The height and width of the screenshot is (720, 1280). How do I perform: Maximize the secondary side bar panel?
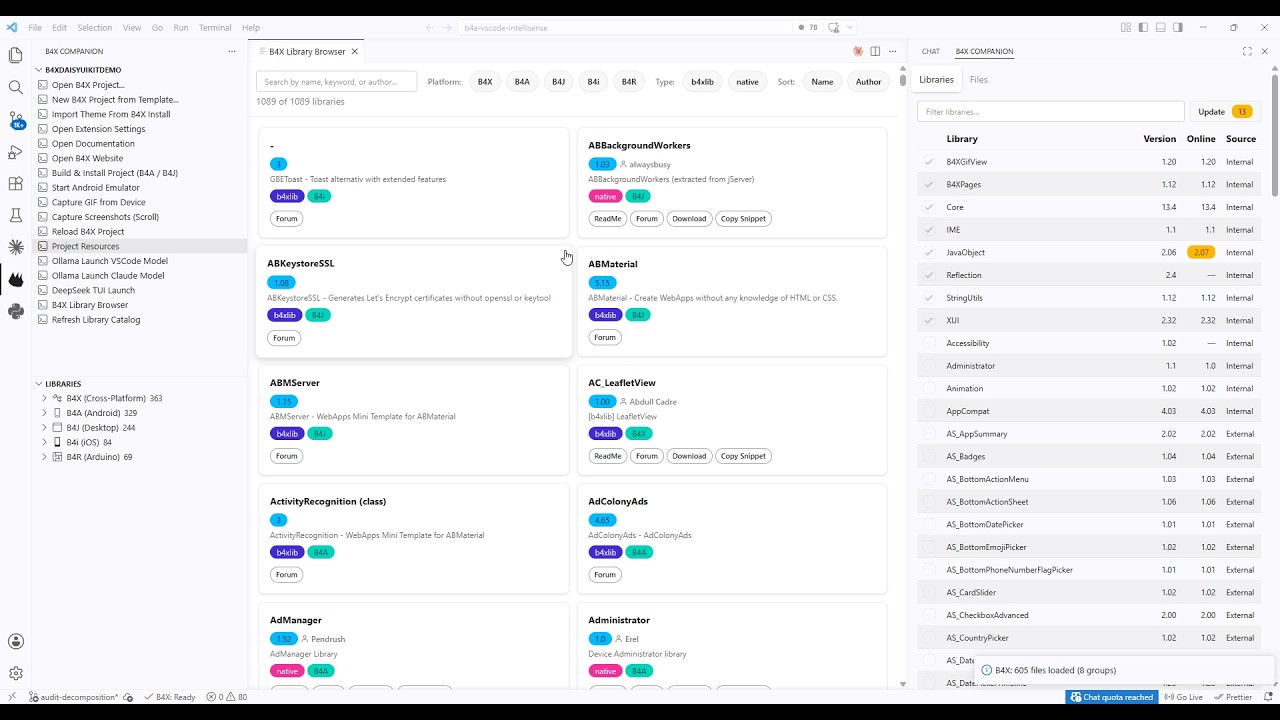point(1247,51)
